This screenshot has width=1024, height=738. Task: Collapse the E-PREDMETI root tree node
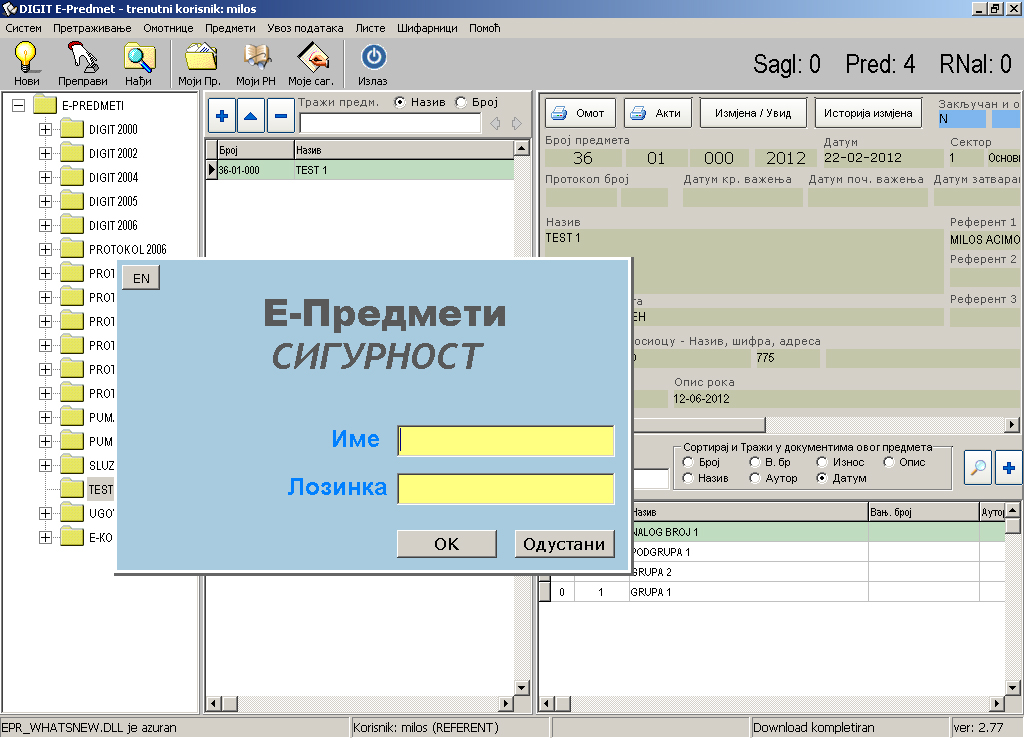pos(18,105)
